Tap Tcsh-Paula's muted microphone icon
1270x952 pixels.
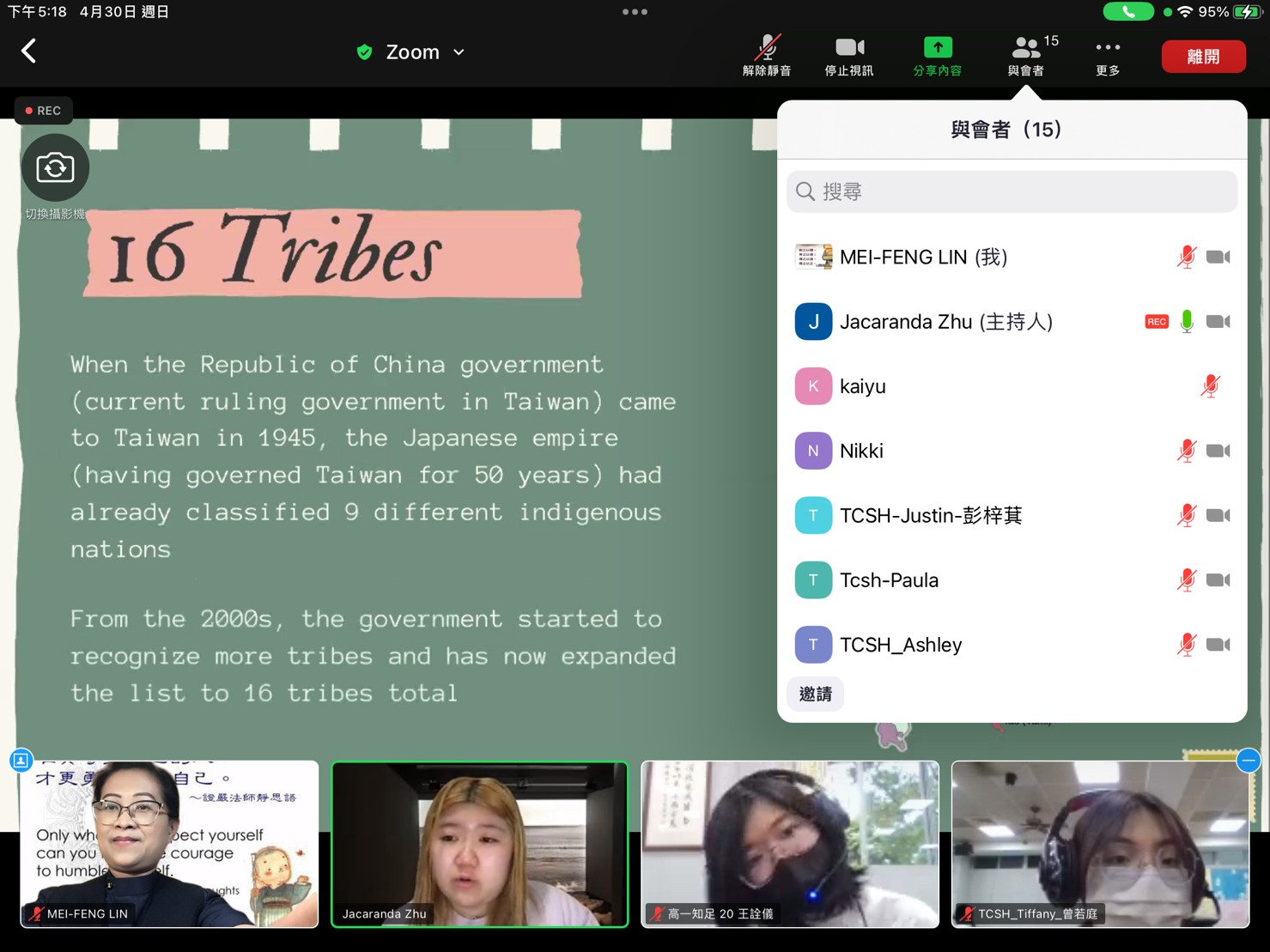point(1186,580)
